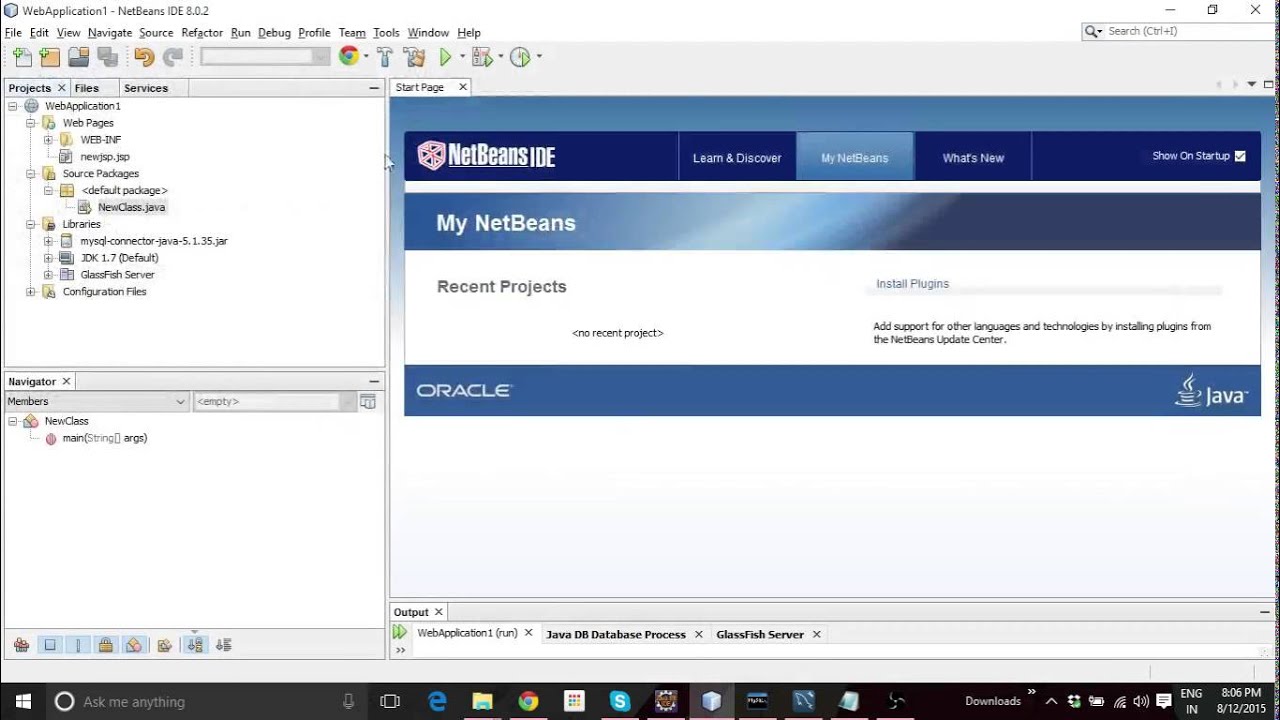The width and height of the screenshot is (1280, 720).
Task: Open the Members dropdown in Navigator
Action: [96, 401]
